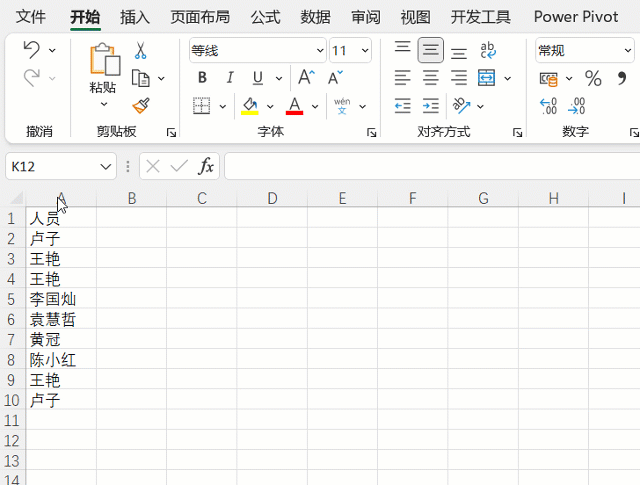Screen dimensions: 640x485
Task: Open the 字体 group dialog launcher
Action: pos(372,132)
